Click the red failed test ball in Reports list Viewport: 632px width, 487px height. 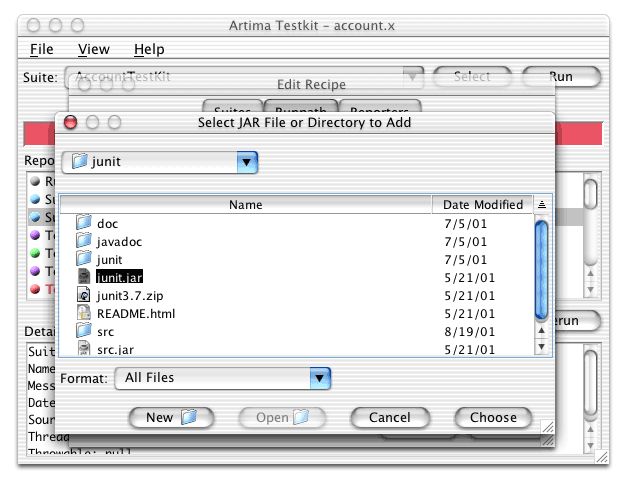click(x=35, y=289)
